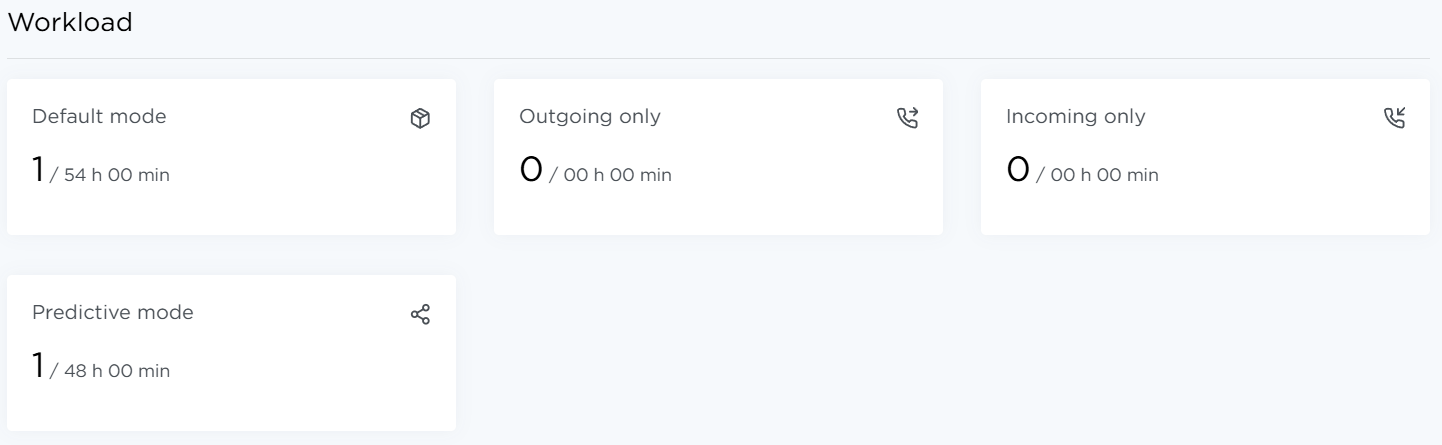
Task: Click the Predictive mode nodes icon
Action: click(420, 315)
